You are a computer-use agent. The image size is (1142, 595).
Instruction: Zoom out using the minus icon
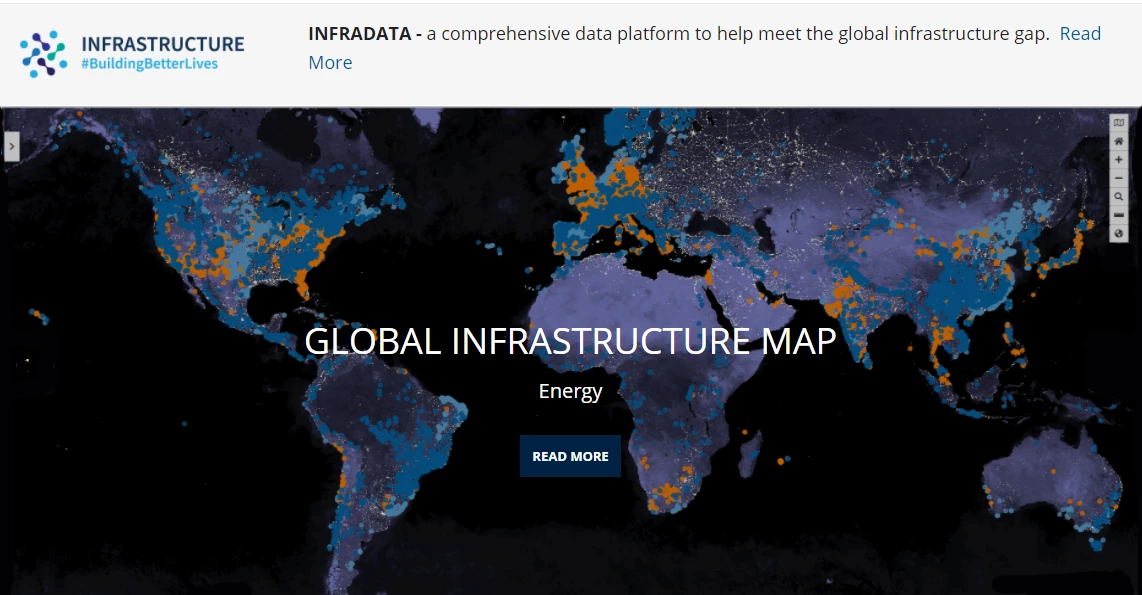click(1119, 178)
